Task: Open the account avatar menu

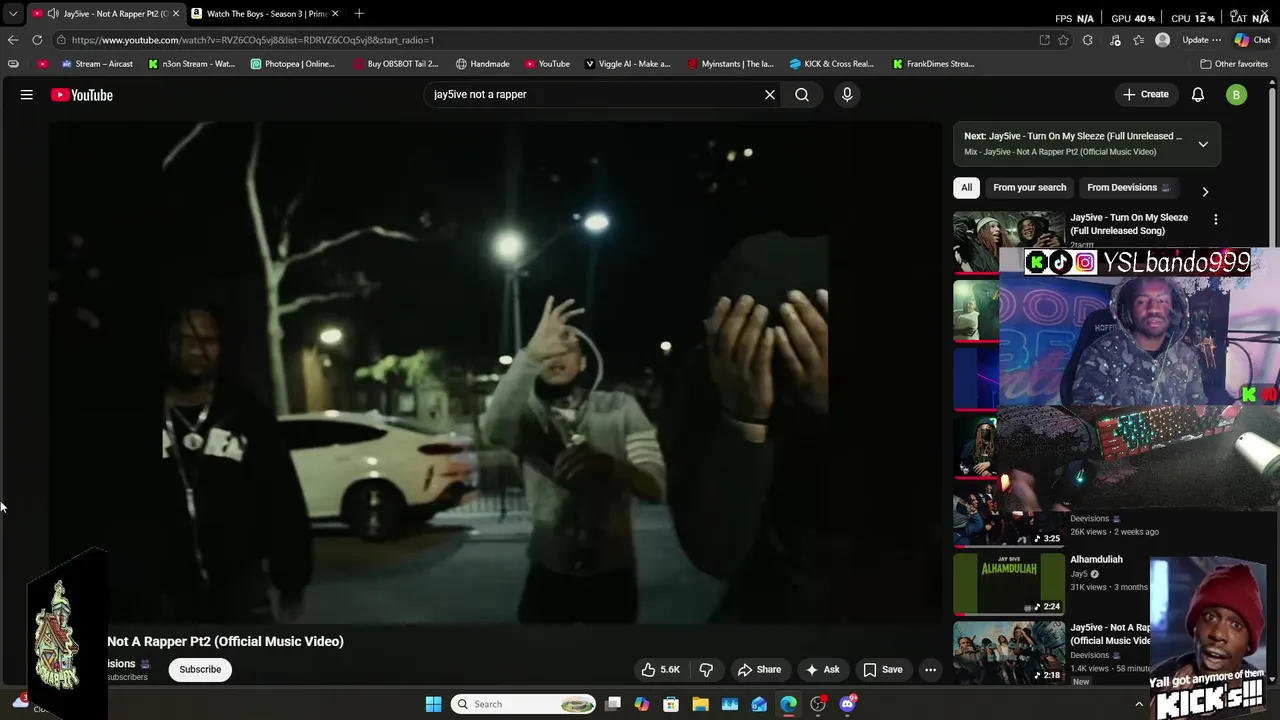Action: pyautogui.click(x=1237, y=95)
